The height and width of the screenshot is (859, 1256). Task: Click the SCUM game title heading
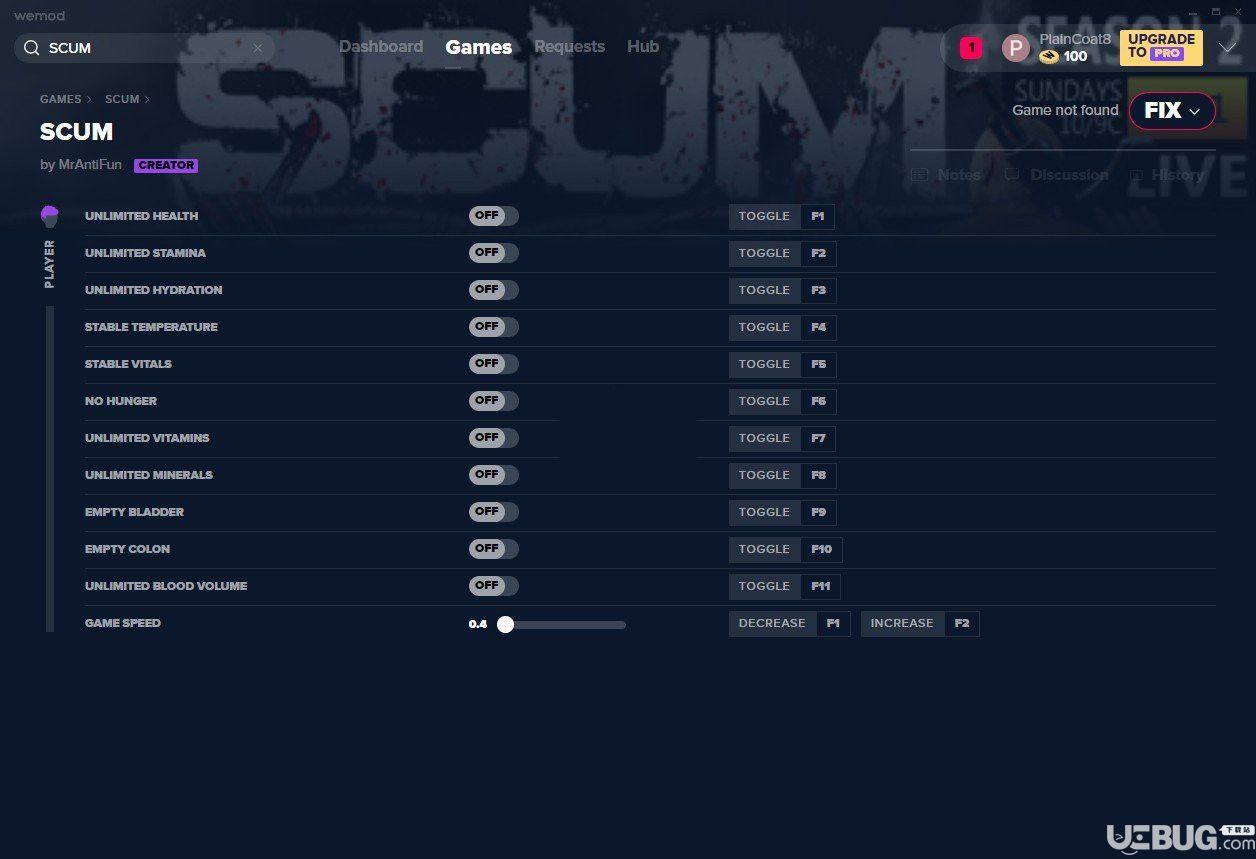(76, 132)
